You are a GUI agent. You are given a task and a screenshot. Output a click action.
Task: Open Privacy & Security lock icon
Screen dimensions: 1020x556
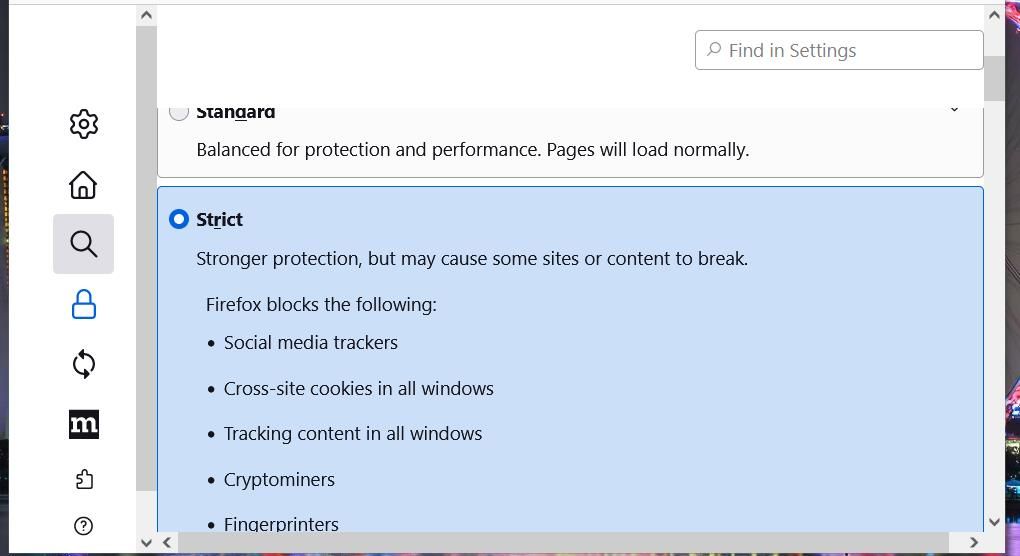tap(84, 304)
